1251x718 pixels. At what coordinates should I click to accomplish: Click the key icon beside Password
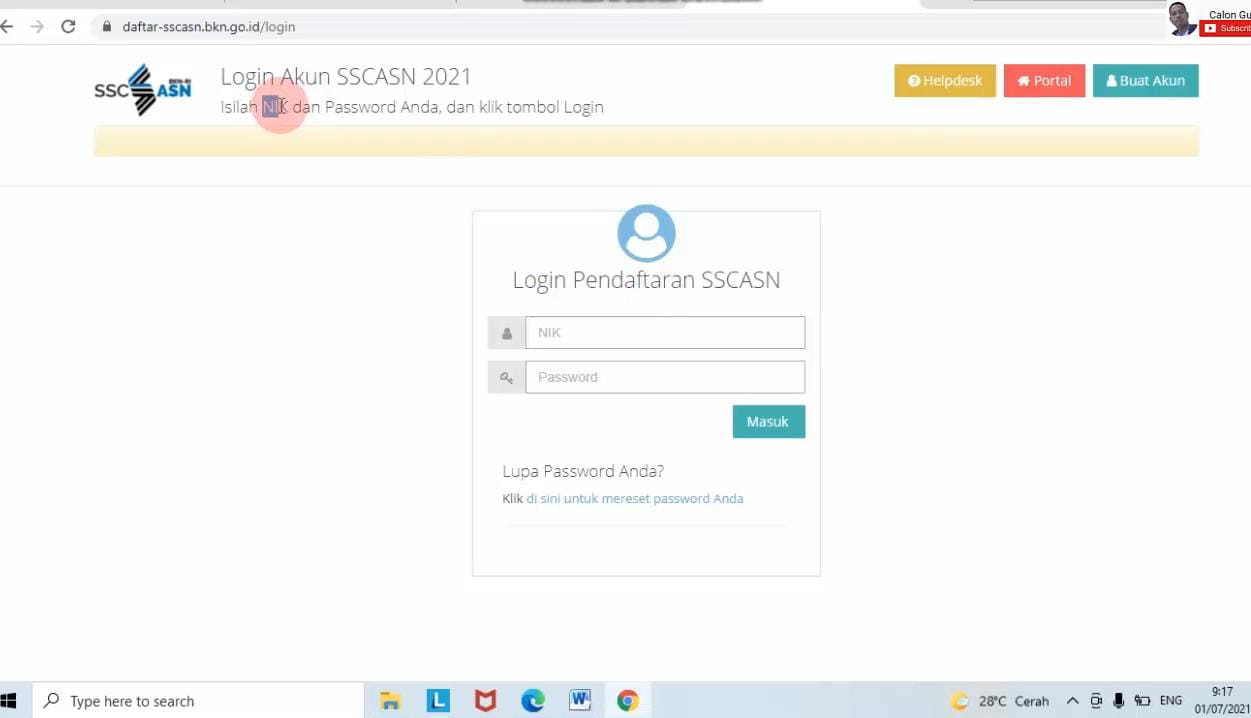[507, 377]
